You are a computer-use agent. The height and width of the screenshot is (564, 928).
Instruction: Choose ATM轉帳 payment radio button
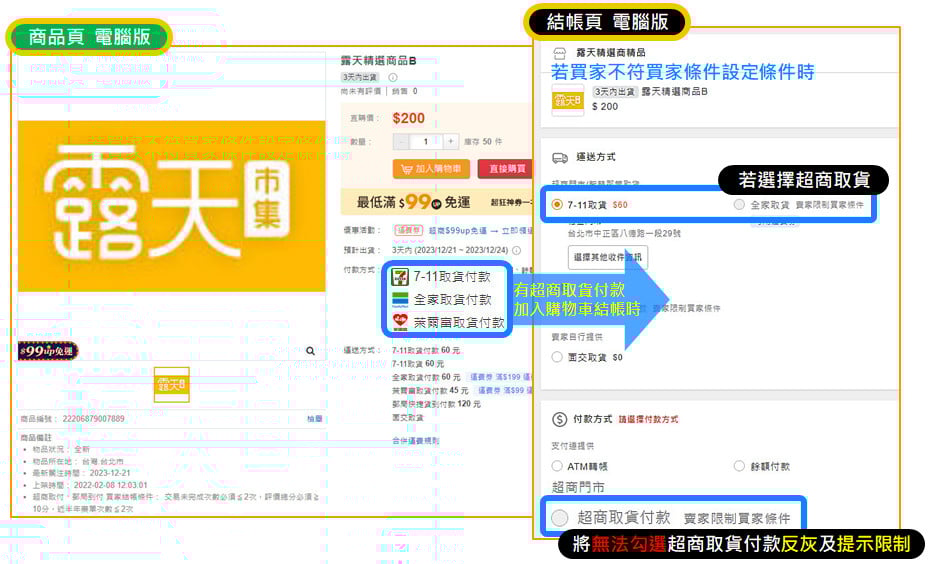coord(557,466)
